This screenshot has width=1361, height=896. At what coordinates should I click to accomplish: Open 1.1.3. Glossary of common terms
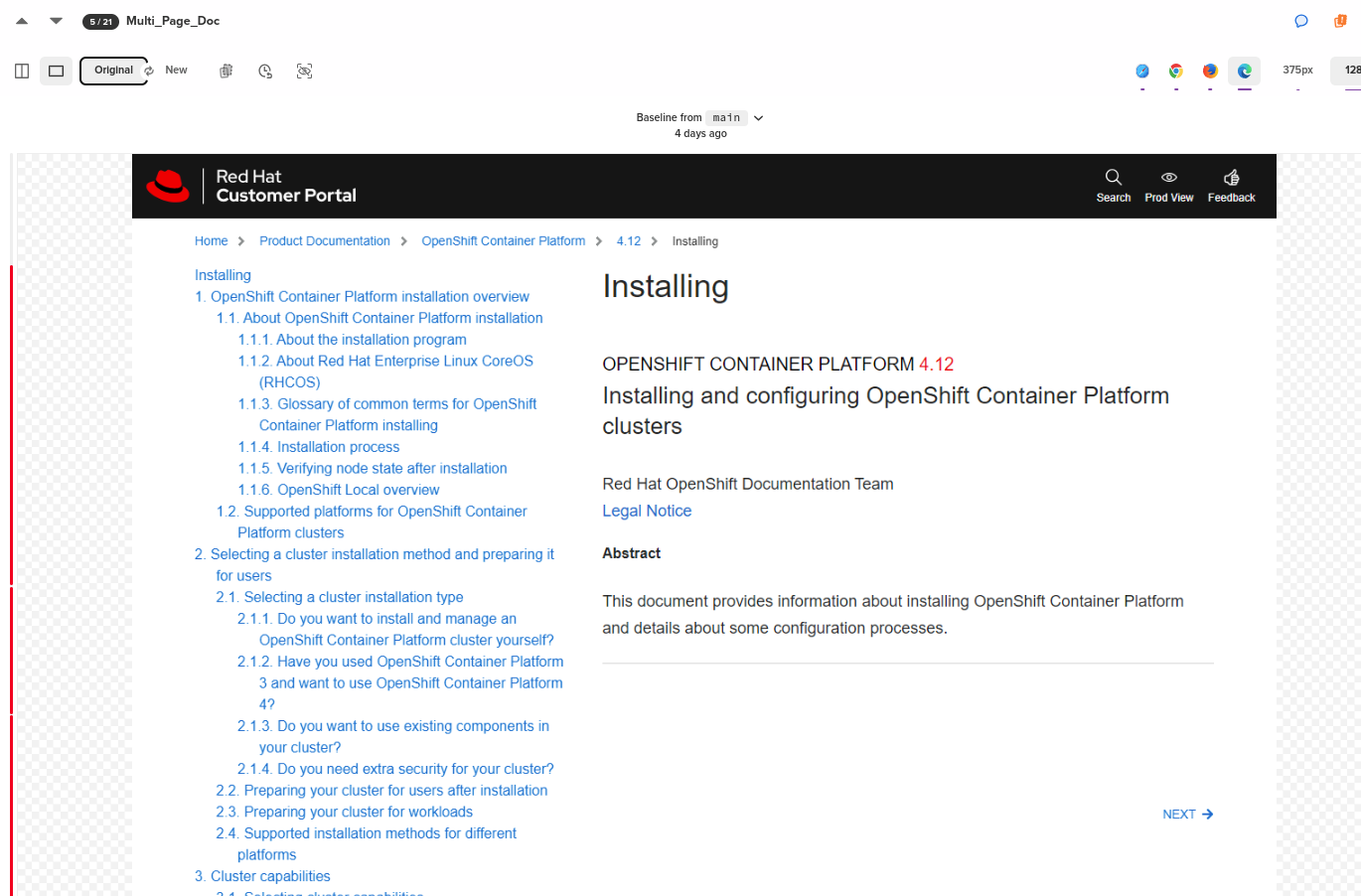pos(387,414)
